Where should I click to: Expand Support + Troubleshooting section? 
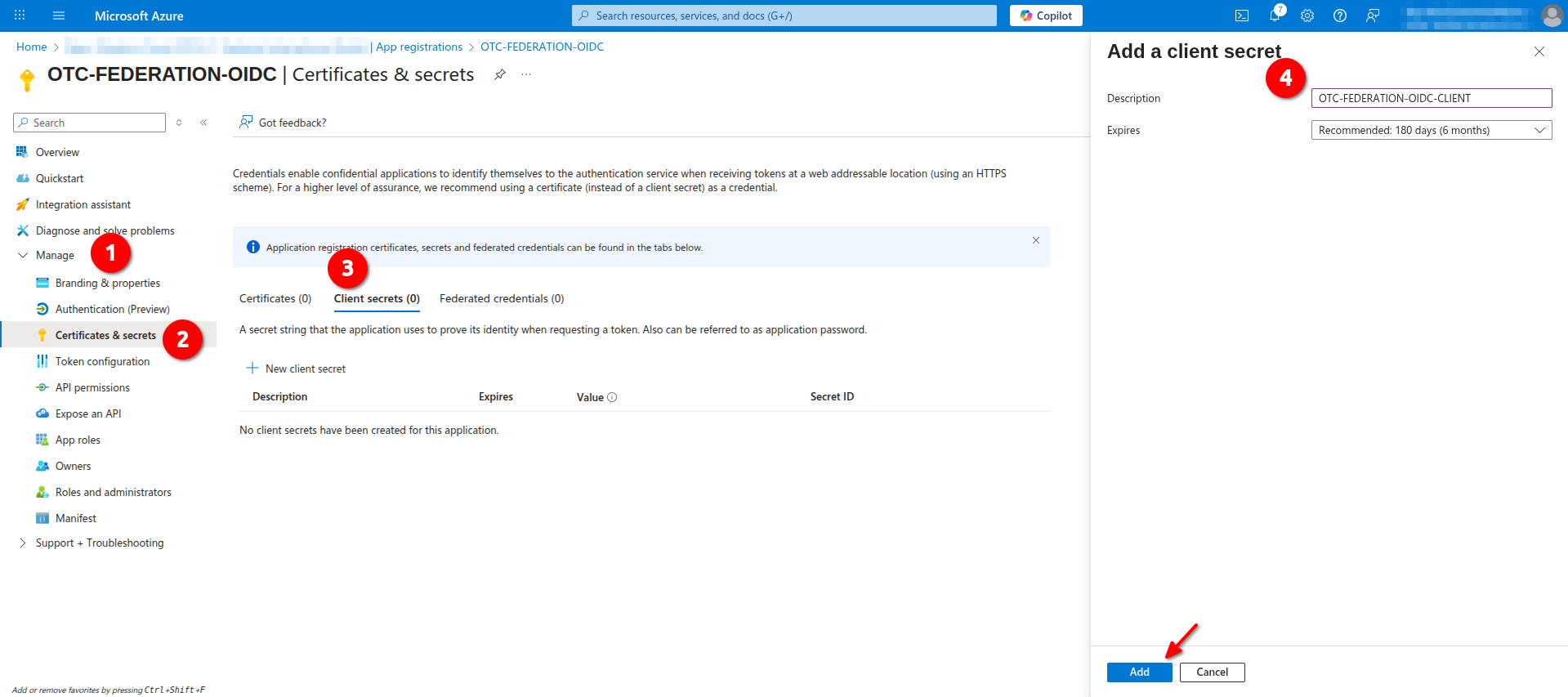click(23, 543)
